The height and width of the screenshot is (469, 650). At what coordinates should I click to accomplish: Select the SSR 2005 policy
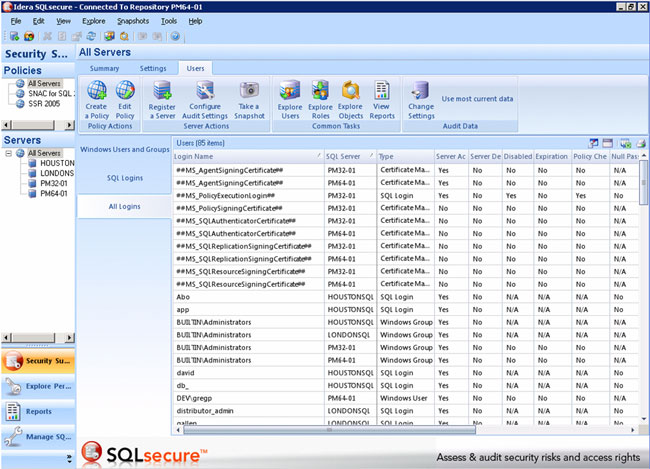click(x=44, y=104)
